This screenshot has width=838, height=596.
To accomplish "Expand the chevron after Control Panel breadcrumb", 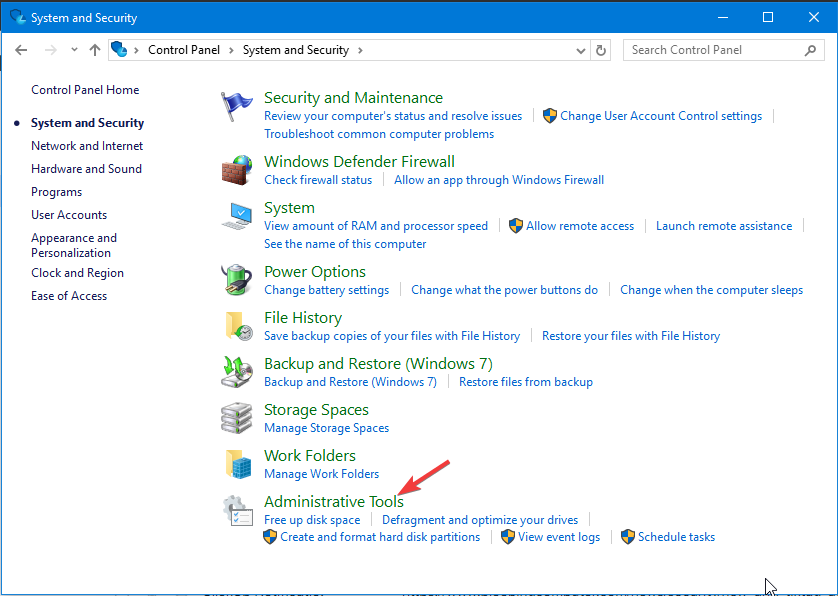I will [x=231, y=50].
